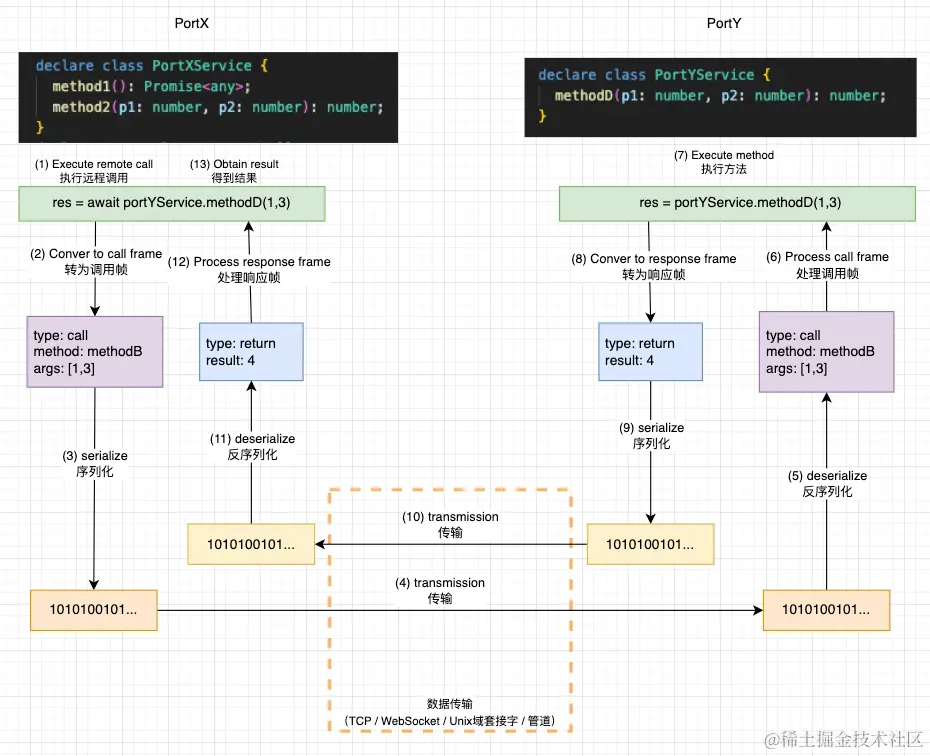This screenshot has height=756, width=930.
Task: Click the '(10) transmission 传输' arrow label
Action: pos(450,524)
